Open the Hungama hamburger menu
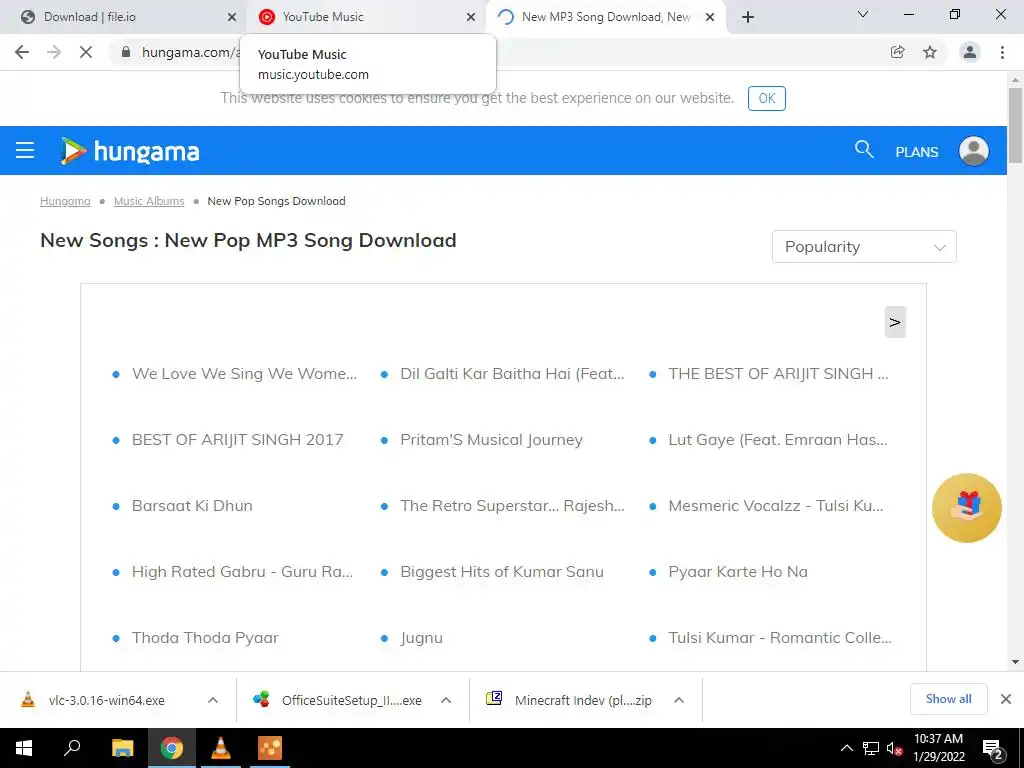1024x768 pixels. tap(25, 151)
